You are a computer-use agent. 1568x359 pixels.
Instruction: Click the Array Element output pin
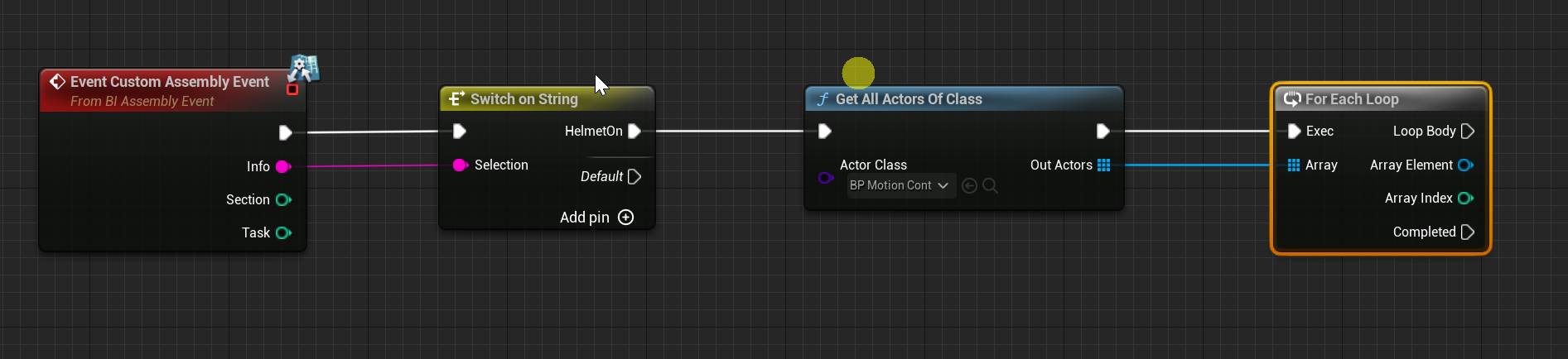click(x=1464, y=165)
